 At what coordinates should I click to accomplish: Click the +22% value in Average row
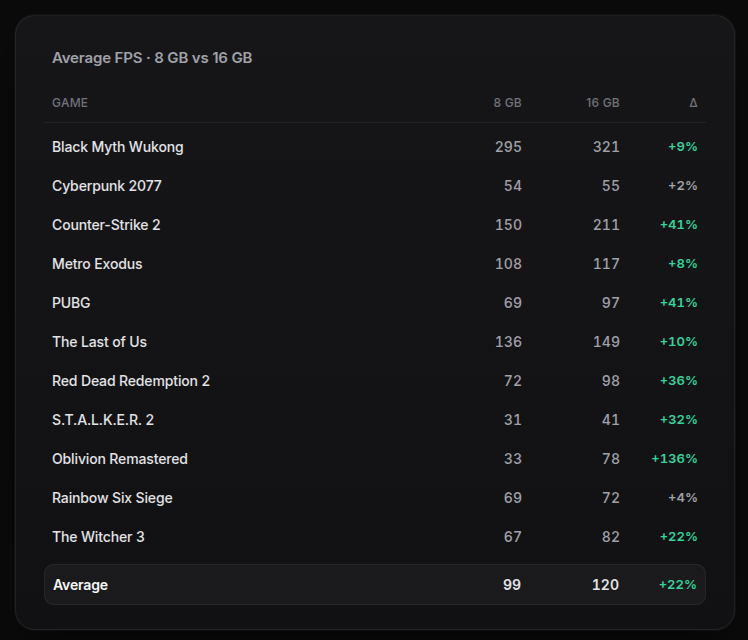pos(677,585)
